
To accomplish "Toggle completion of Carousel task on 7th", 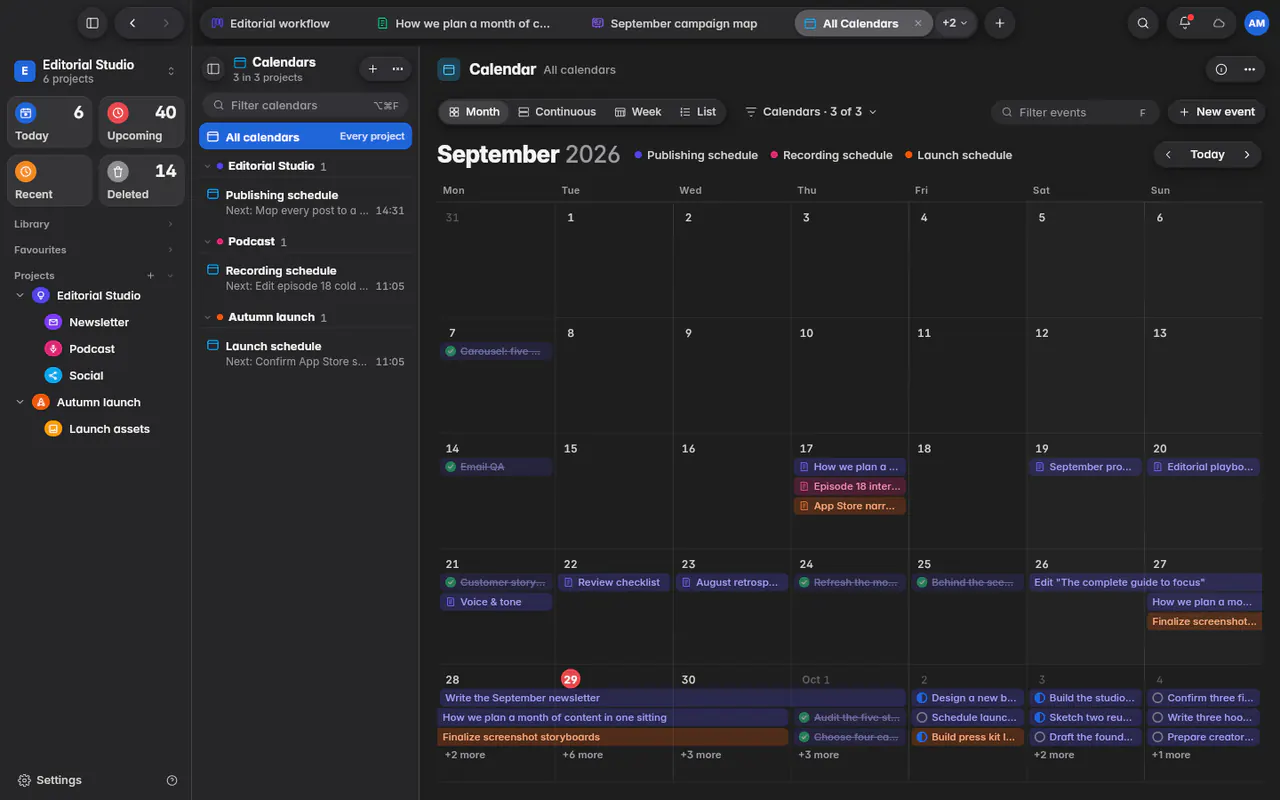I will [451, 351].
